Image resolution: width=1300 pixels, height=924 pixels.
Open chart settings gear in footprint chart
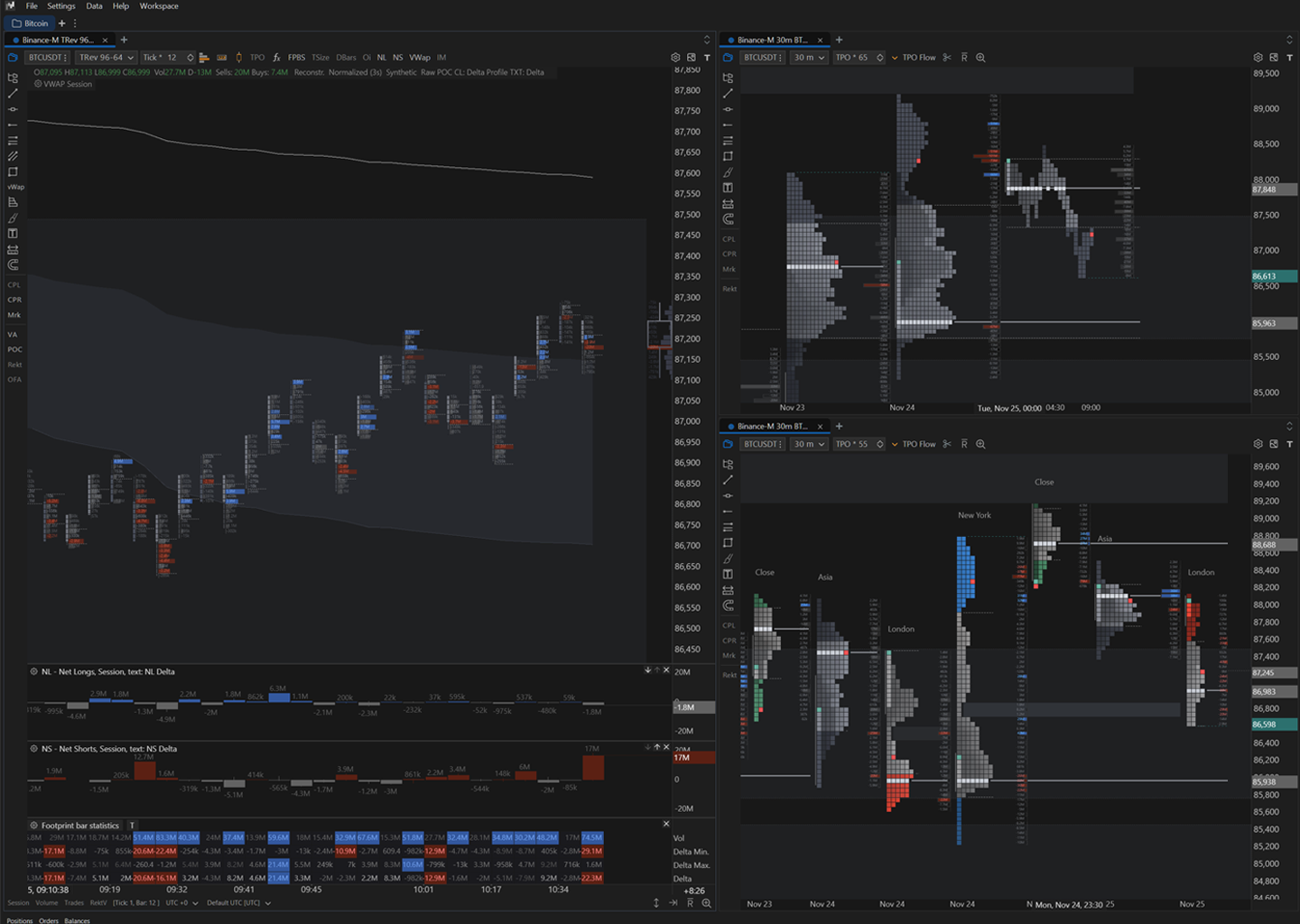[675, 58]
